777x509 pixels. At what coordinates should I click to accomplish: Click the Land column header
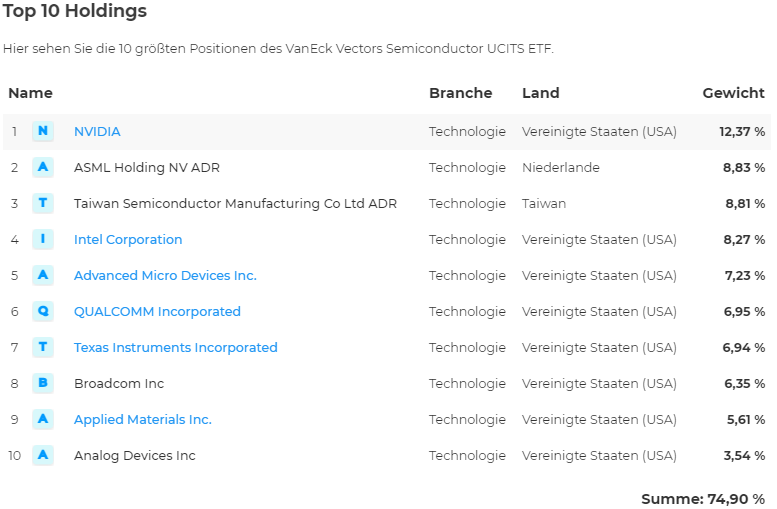point(540,93)
